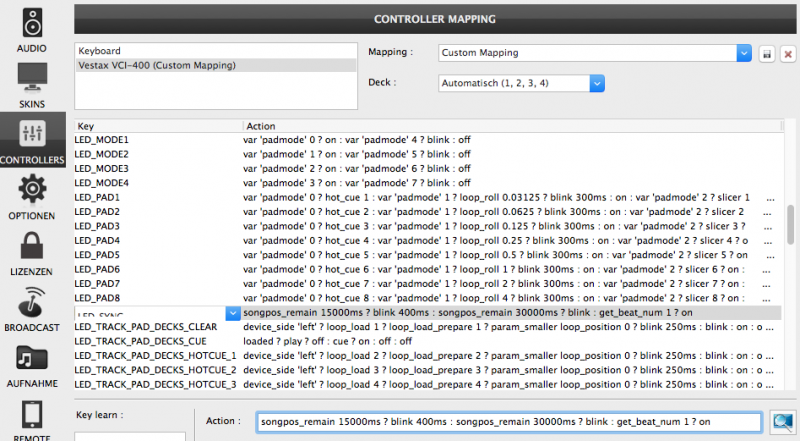Viewport: 800px width, 441px height.
Task: Save the custom mapping with disk icon
Action: (768, 53)
